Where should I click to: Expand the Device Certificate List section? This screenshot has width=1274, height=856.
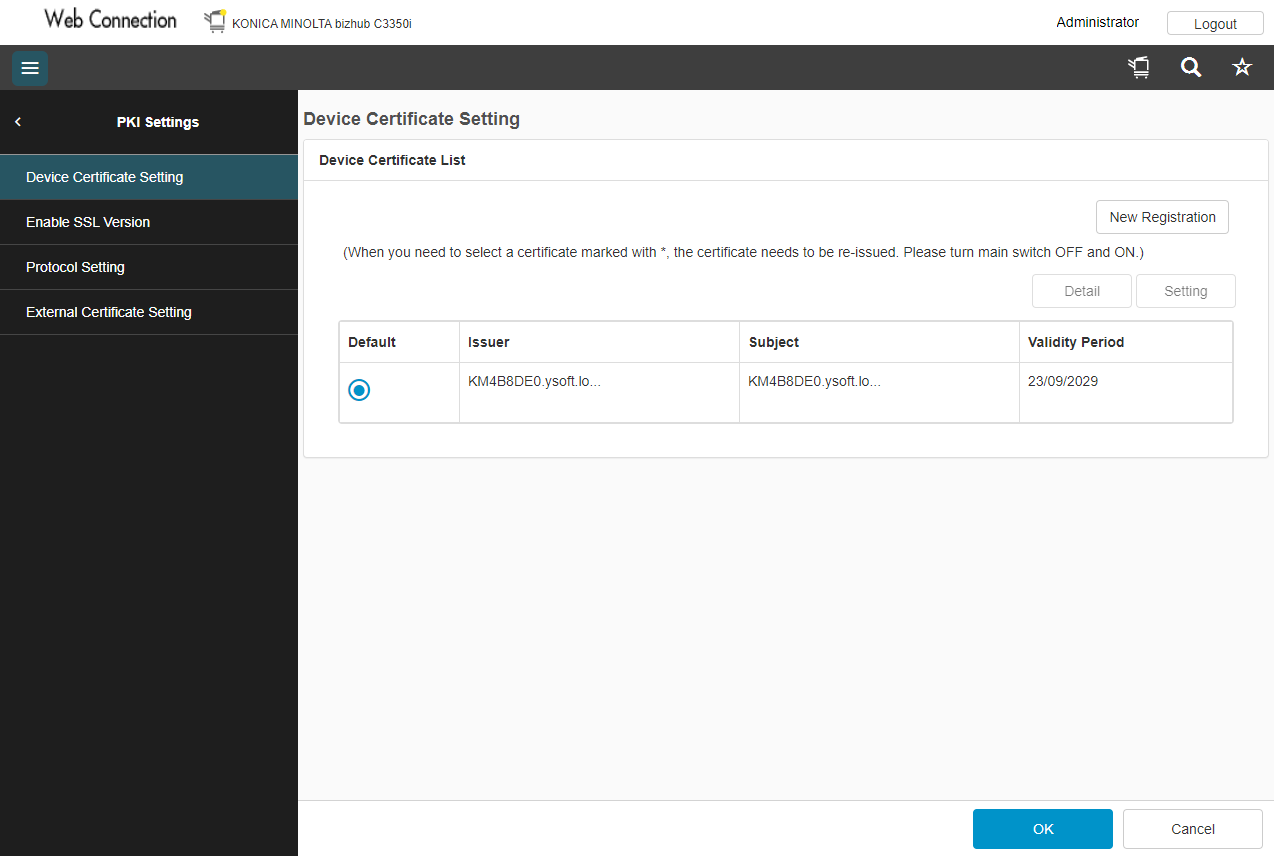pos(391,160)
